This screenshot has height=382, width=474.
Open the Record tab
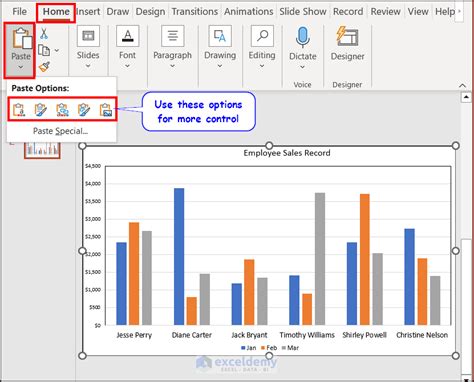coord(348,12)
